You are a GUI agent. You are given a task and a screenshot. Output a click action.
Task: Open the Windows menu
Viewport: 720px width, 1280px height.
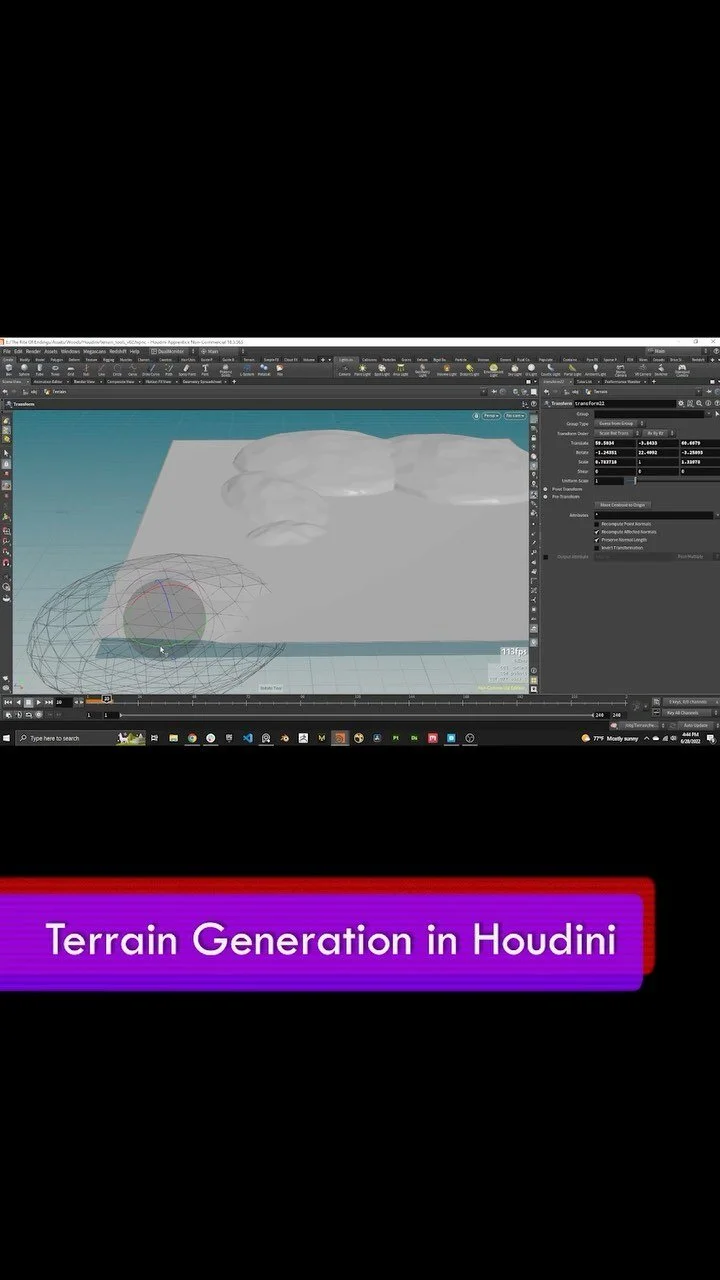tap(70, 352)
